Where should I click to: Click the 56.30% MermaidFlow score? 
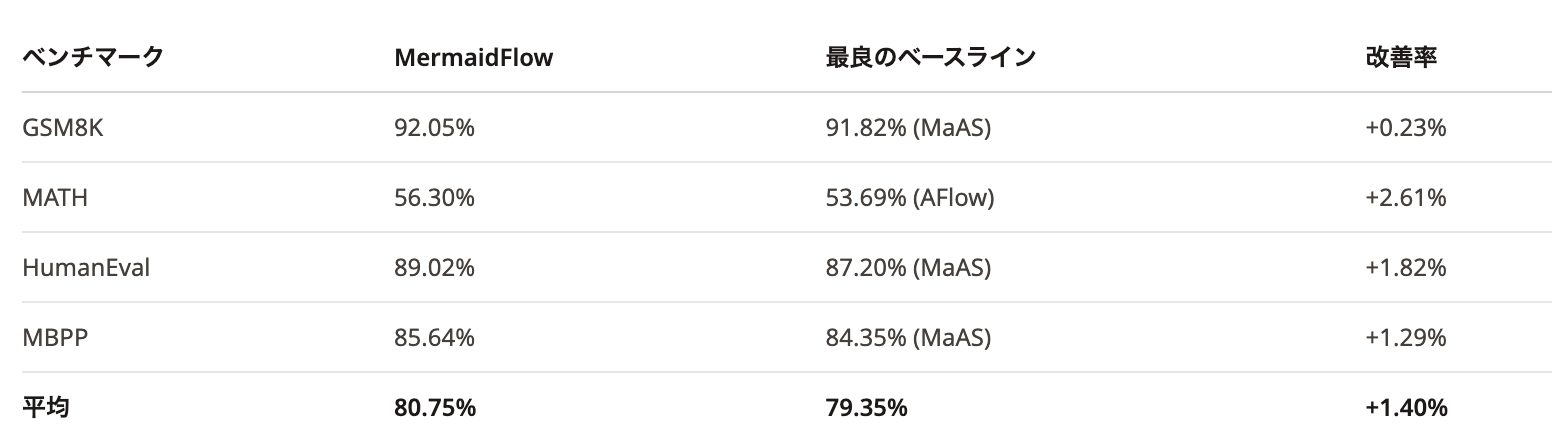(x=434, y=197)
